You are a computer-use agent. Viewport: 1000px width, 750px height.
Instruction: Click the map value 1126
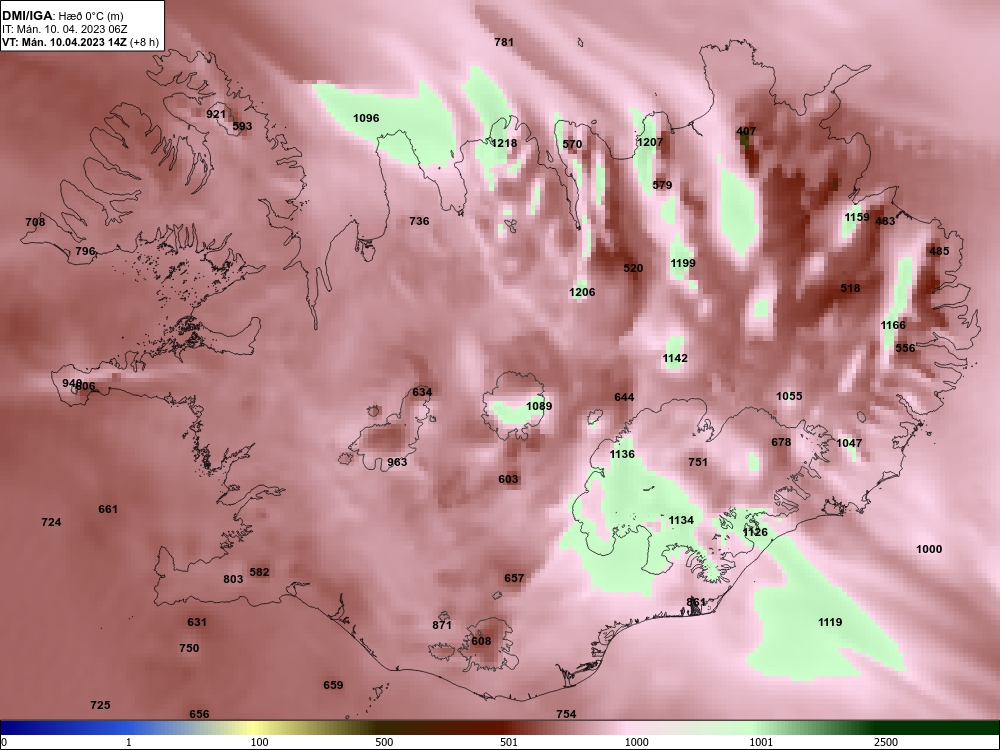pos(755,532)
